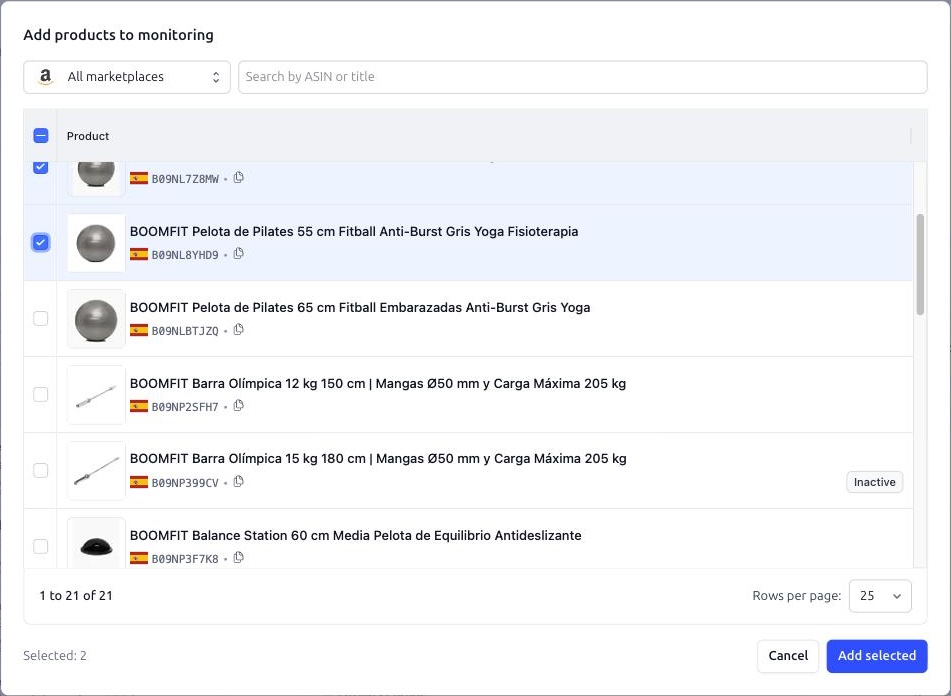Open thumbnail of Pelota de Pilates 65 cm
This screenshot has width=951, height=696.
[x=96, y=319]
